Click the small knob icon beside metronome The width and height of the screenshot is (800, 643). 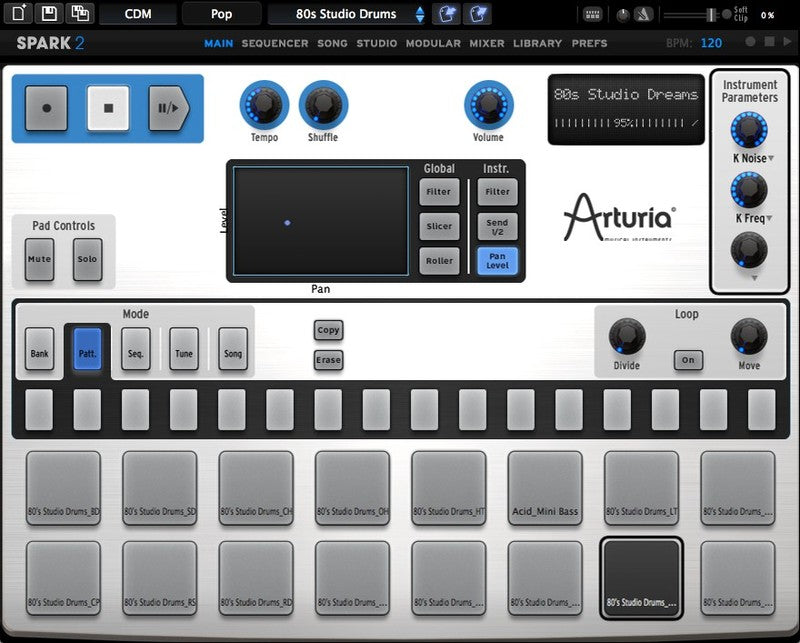[x=623, y=15]
